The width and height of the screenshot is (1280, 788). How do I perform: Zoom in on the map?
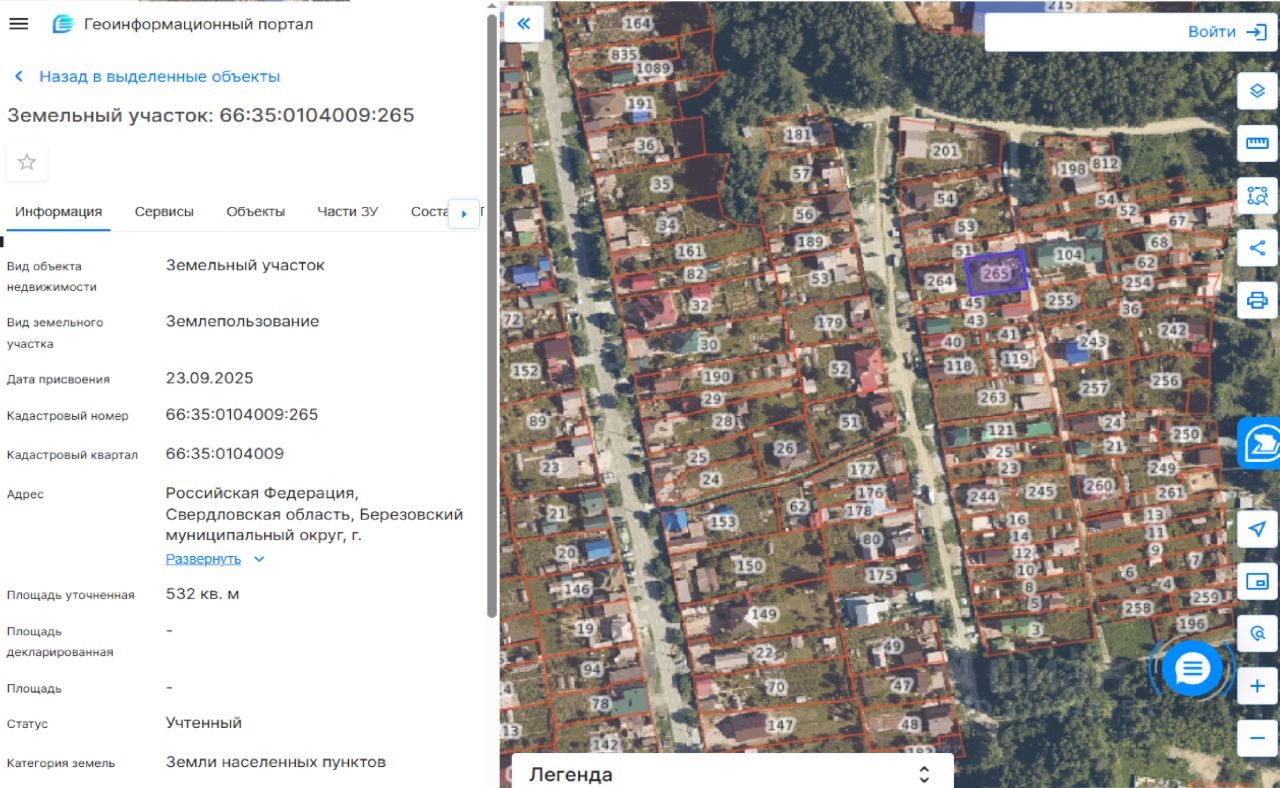pyautogui.click(x=1258, y=686)
